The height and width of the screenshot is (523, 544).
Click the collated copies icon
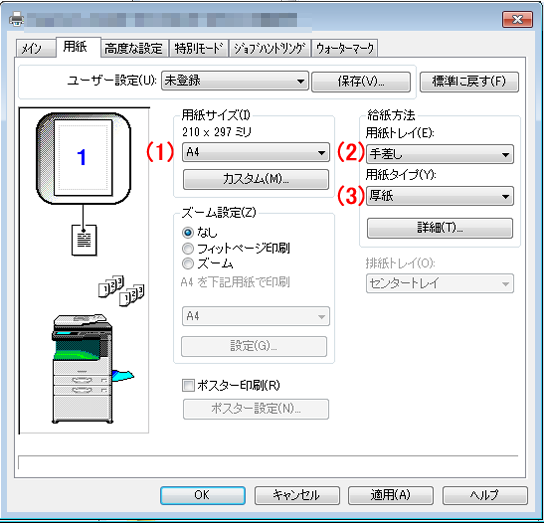[121, 291]
